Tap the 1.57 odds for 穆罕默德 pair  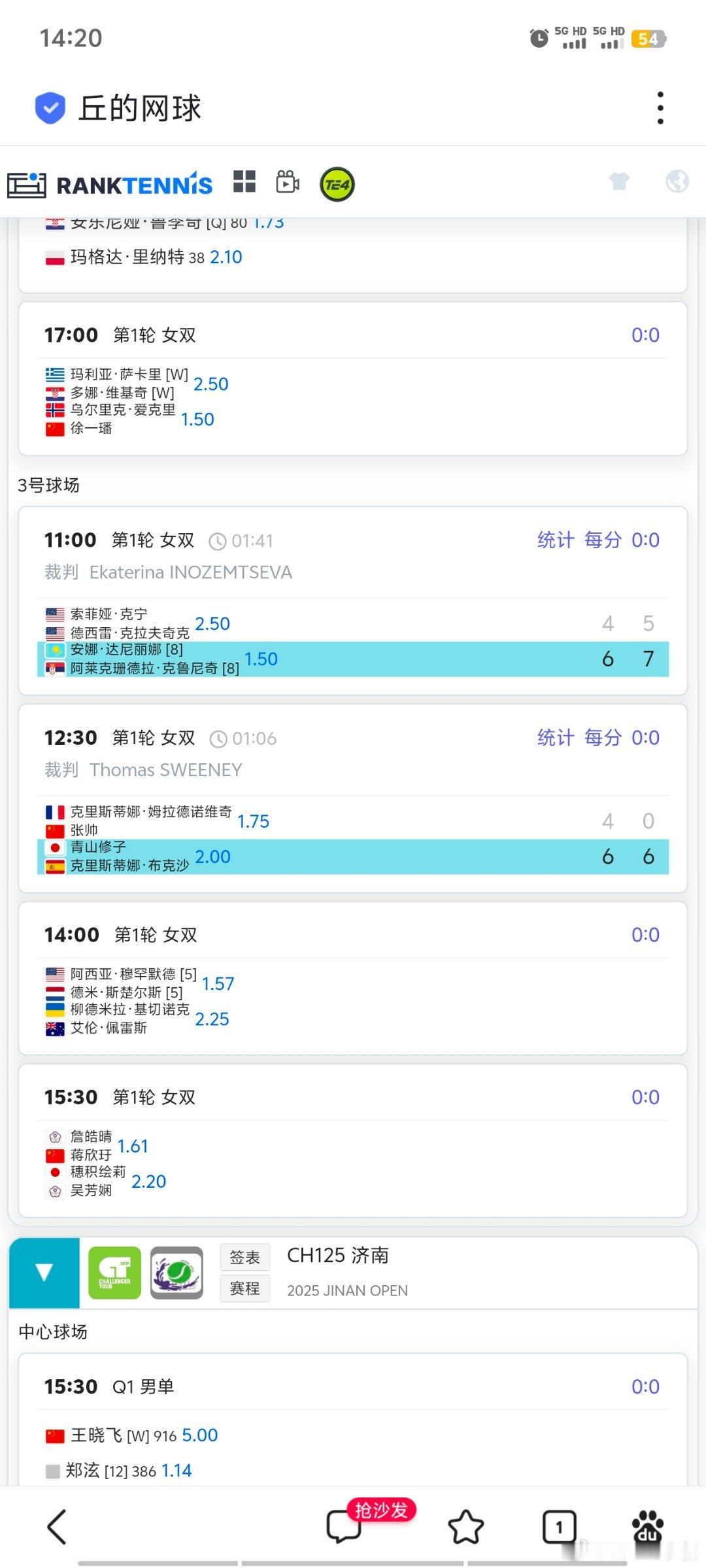(x=218, y=983)
